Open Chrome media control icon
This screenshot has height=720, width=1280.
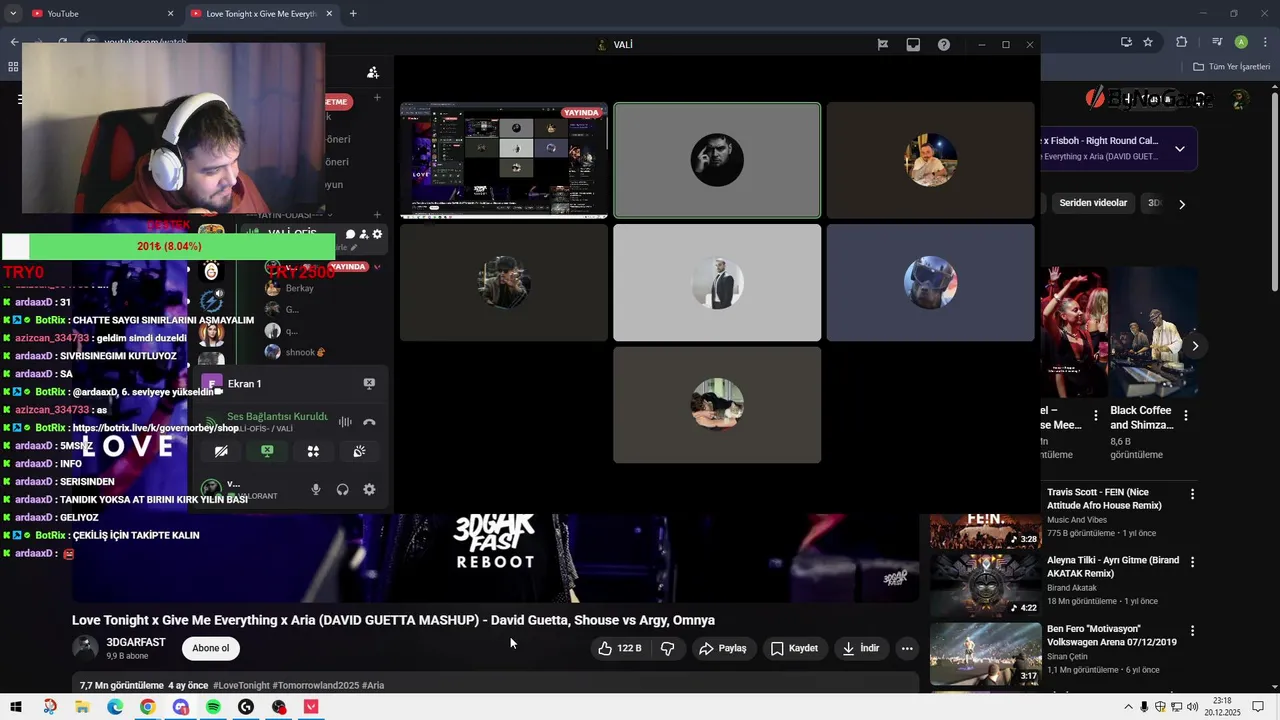pyautogui.click(x=1217, y=42)
